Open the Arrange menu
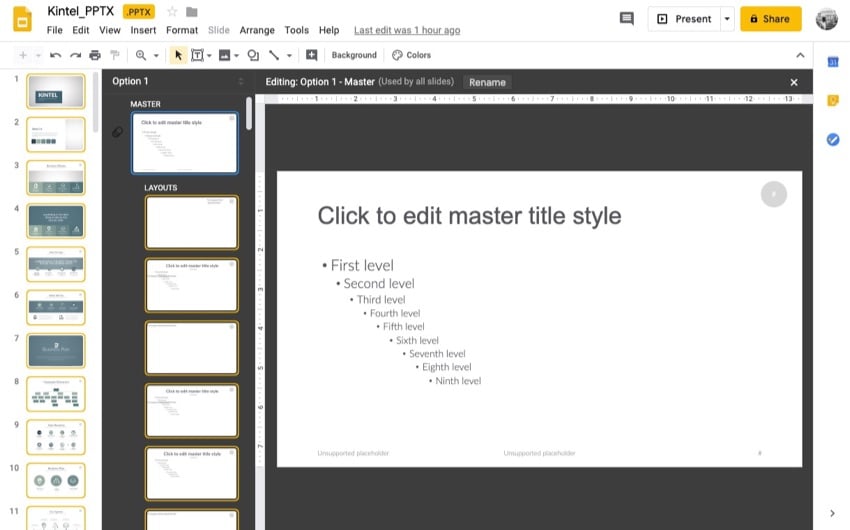 [257, 30]
